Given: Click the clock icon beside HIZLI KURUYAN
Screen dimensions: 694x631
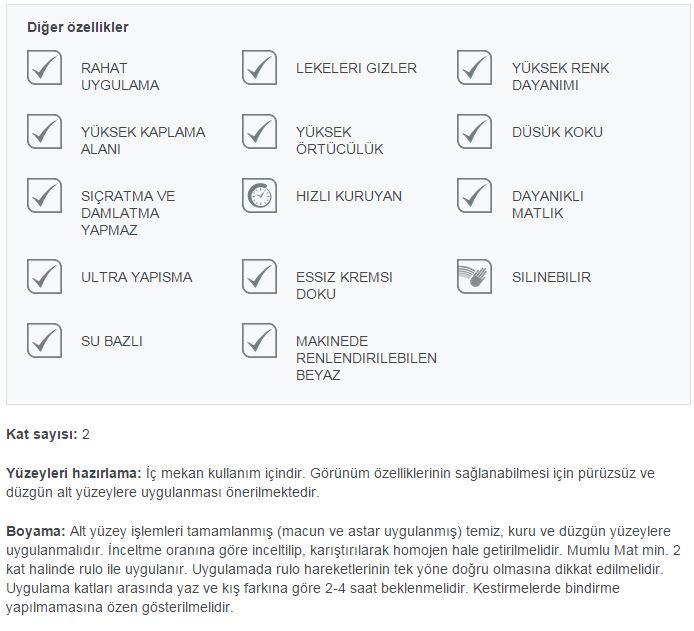Looking at the screenshot, I should pyautogui.click(x=259, y=196).
